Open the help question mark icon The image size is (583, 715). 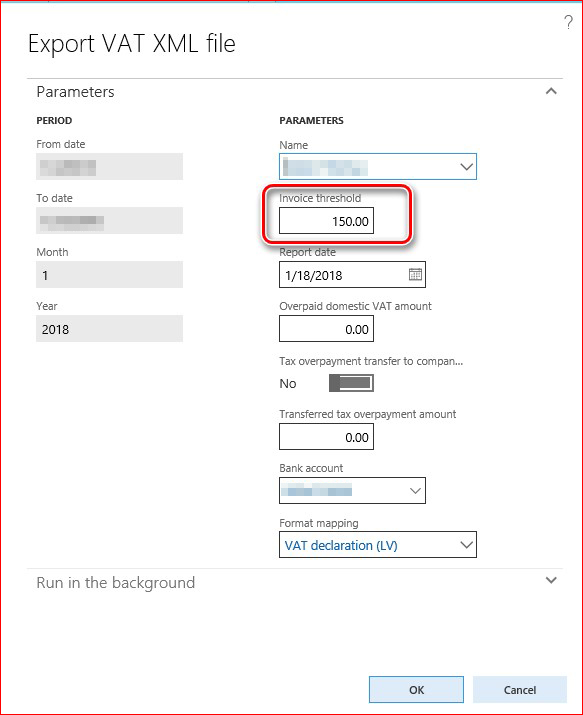pyautogui.click(x=568, y=22)
